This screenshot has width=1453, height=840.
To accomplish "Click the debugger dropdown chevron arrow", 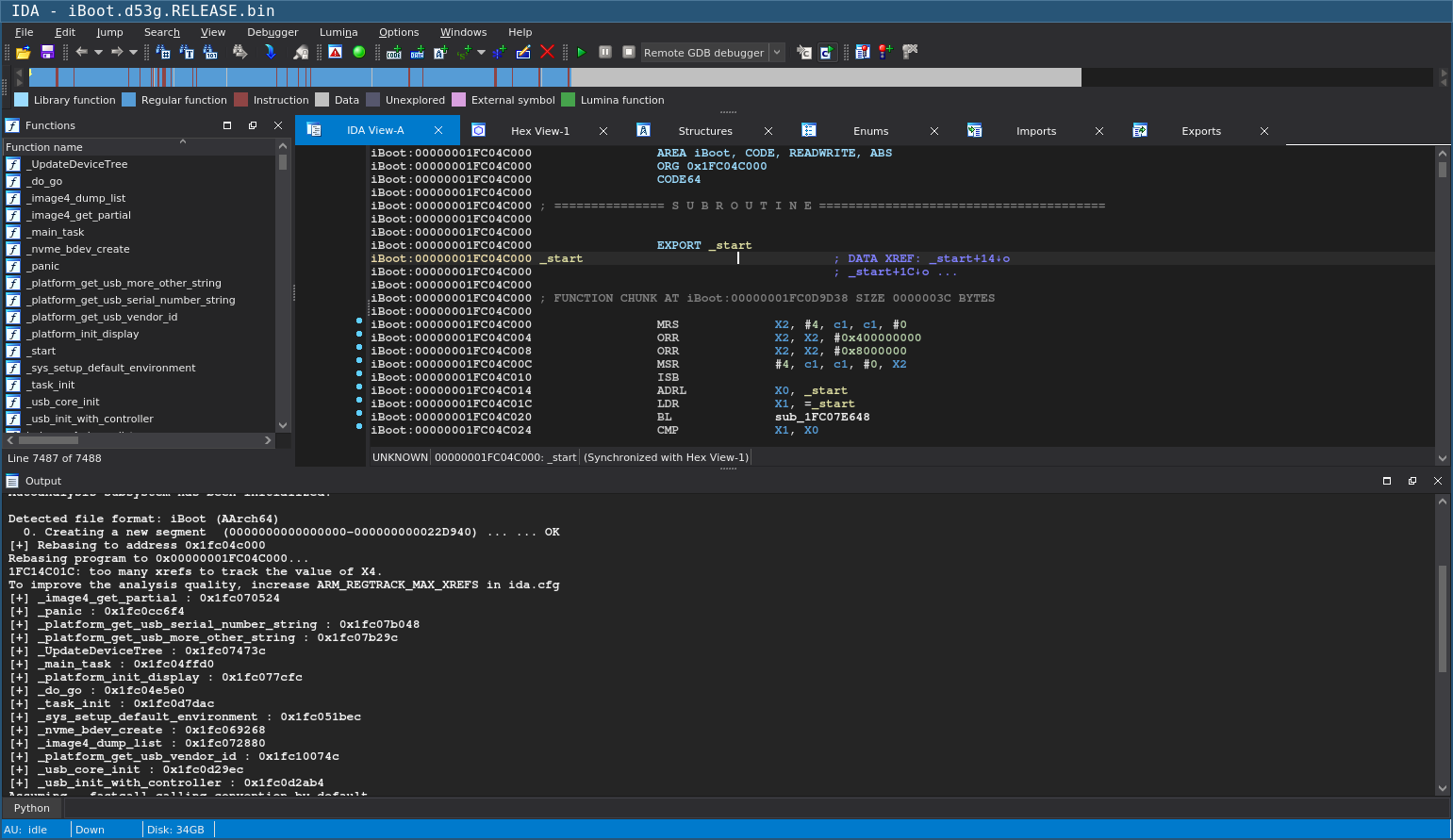I will point(777,53).
